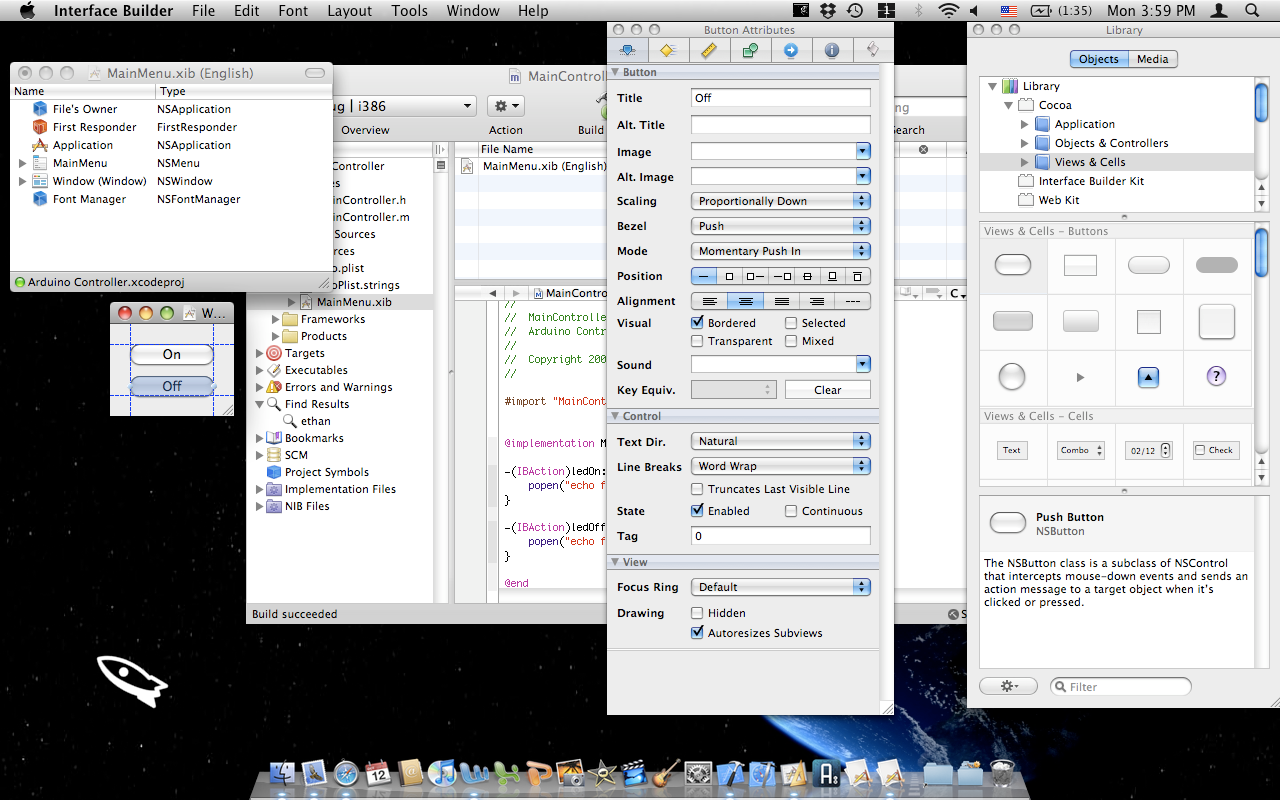Toggle the Transparent checkbox
Image resolution: width=1280 pixels, height=800 pixels.
698,341
